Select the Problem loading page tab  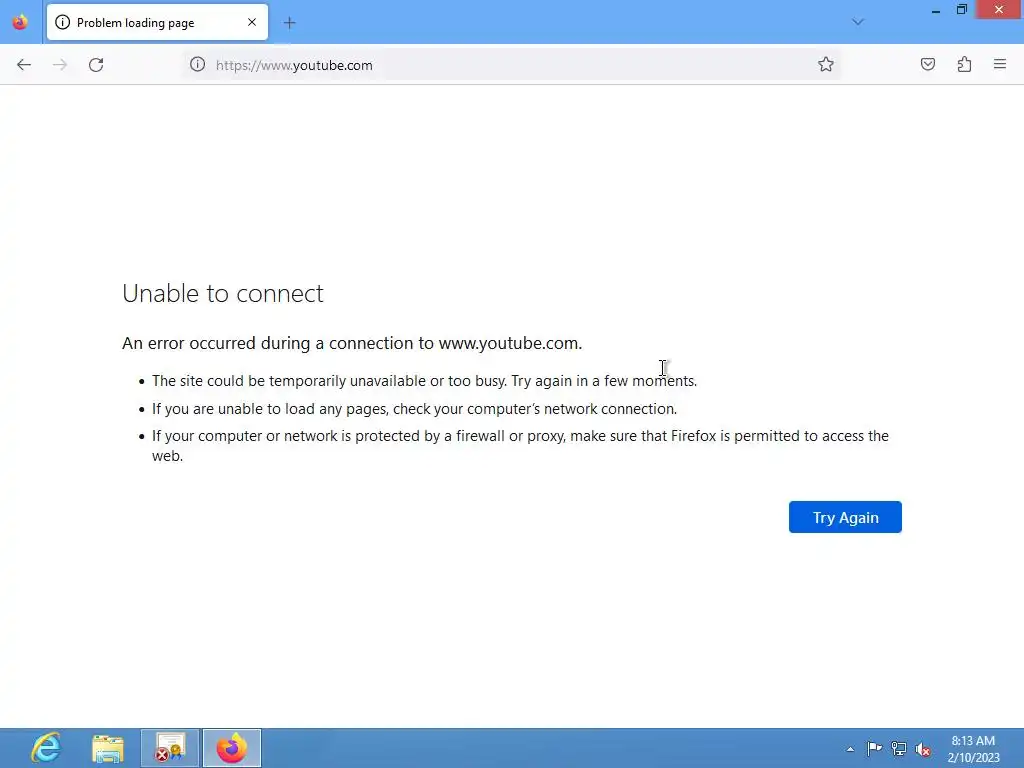coord(157,22)
